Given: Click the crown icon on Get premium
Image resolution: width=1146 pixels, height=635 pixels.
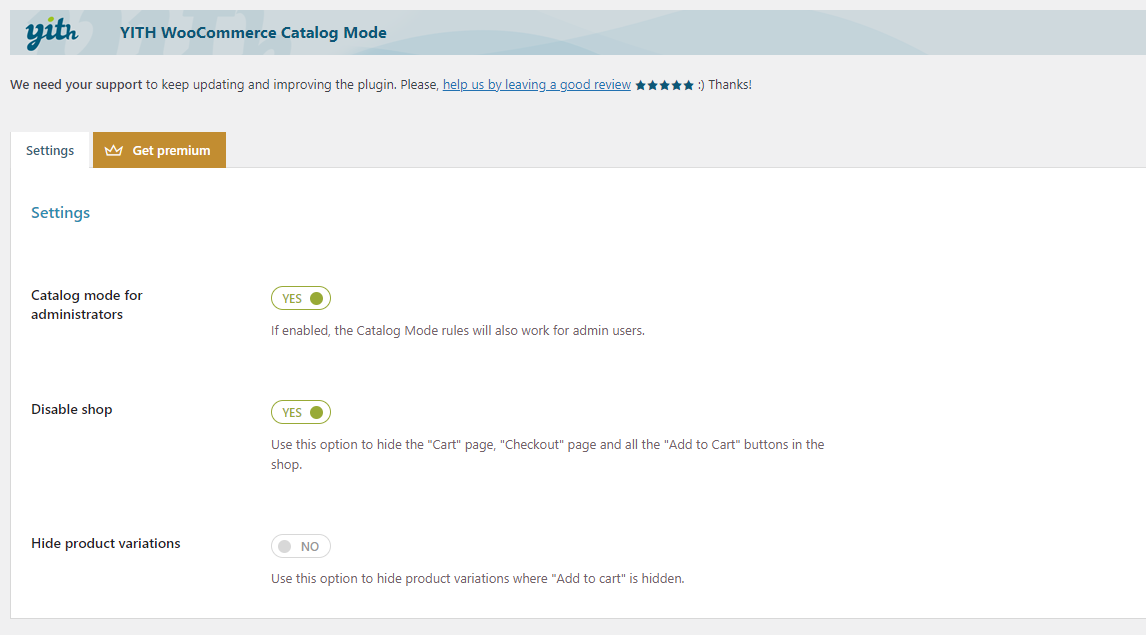Looking at the screenshot, I should click(113, 151).
